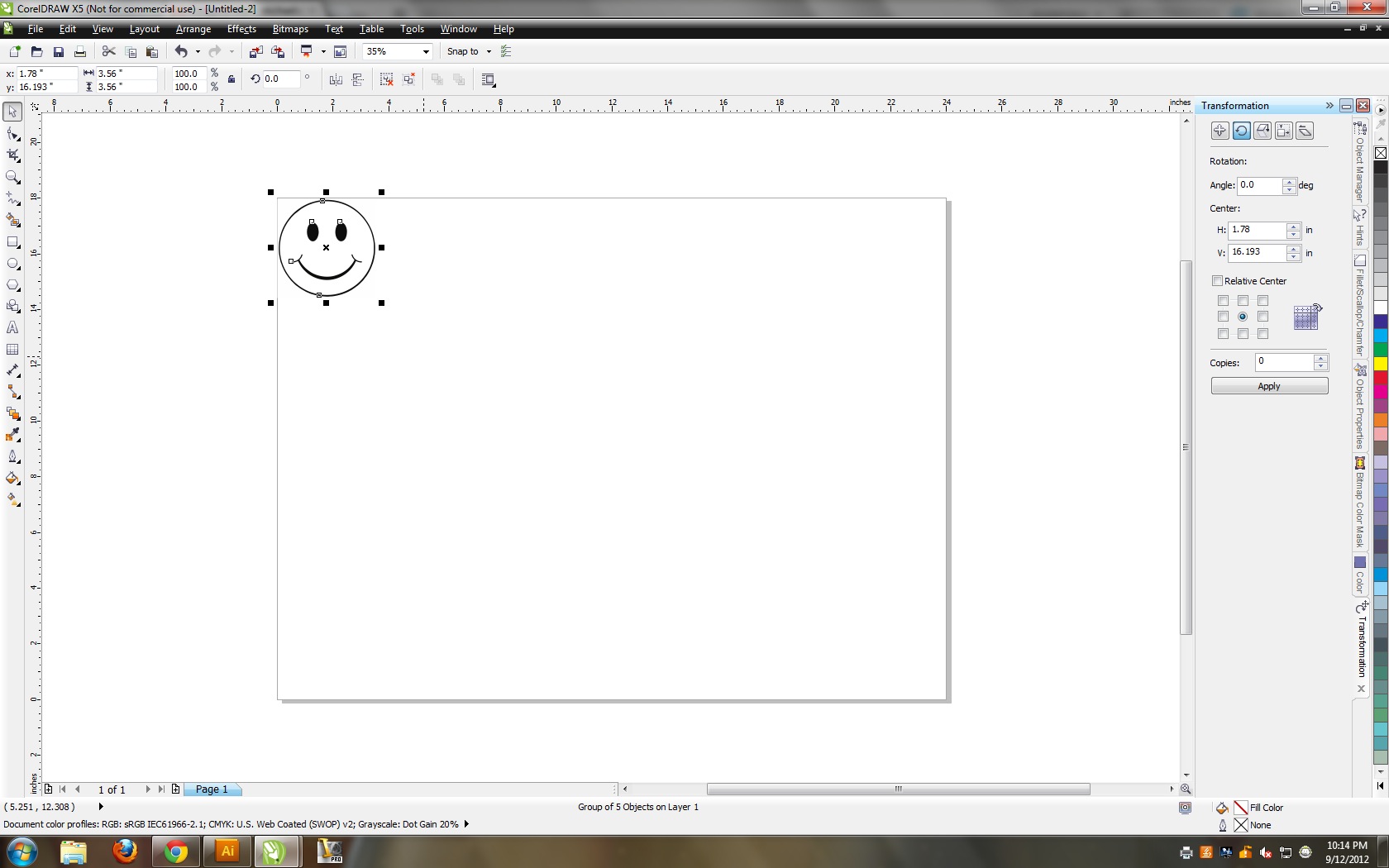Viewport: 1389px width, 868px height.
Task: Open the File menu
Action: coord(36,29)
